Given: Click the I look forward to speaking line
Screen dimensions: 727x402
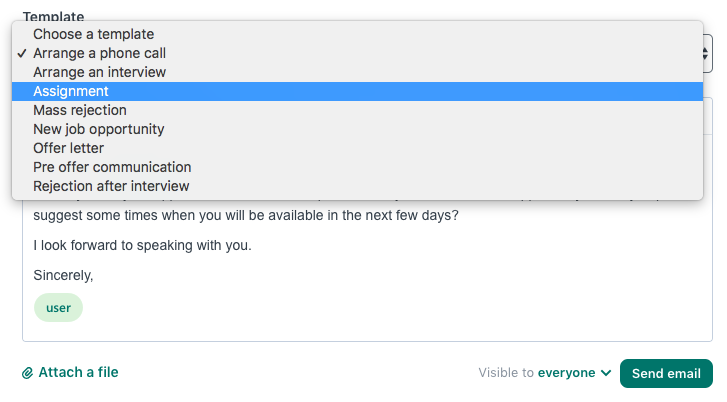Looking at the screenshot, I should [x=142, y=245].
